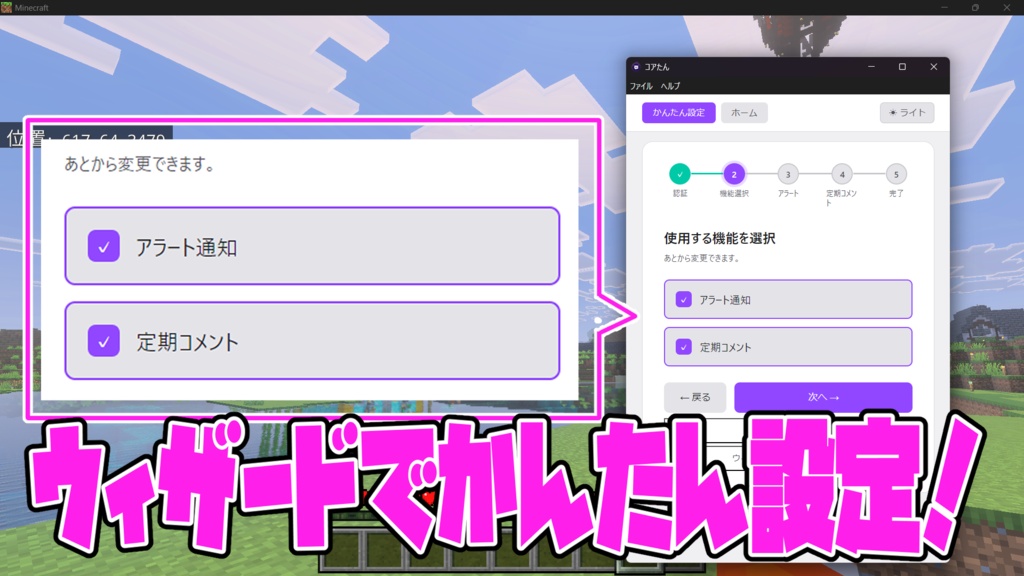Select wizard step 2 機能選択 circle
The width and height of the screenshot is (1024, 576).
click(x=734, y=174)
